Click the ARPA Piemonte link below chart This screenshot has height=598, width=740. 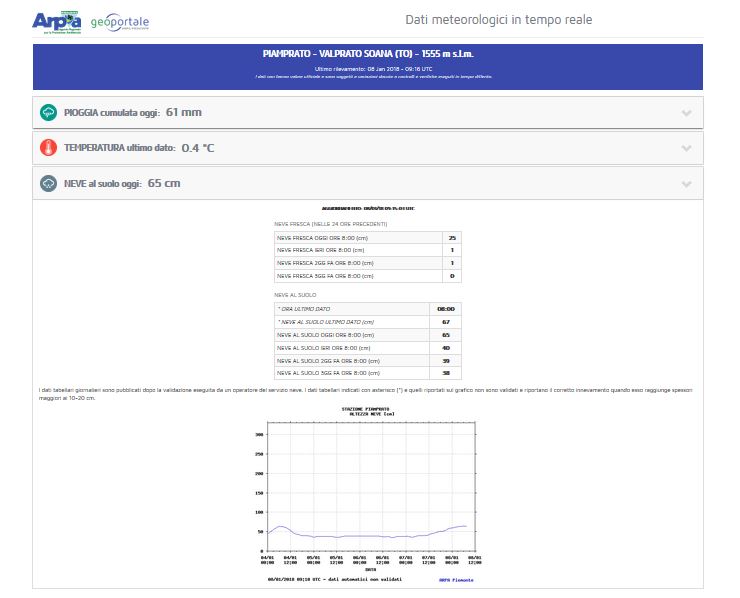(456, 580)
